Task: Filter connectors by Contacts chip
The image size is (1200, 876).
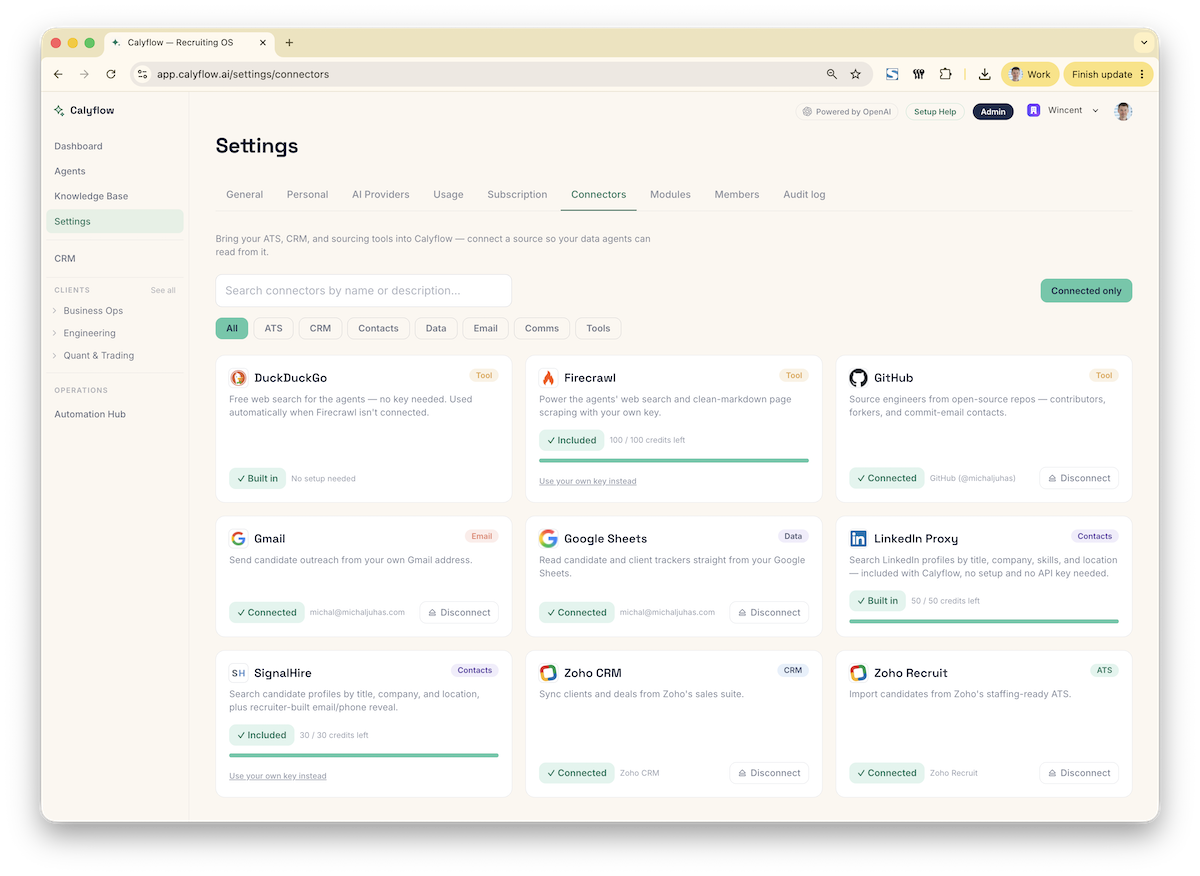Action: 378,328
